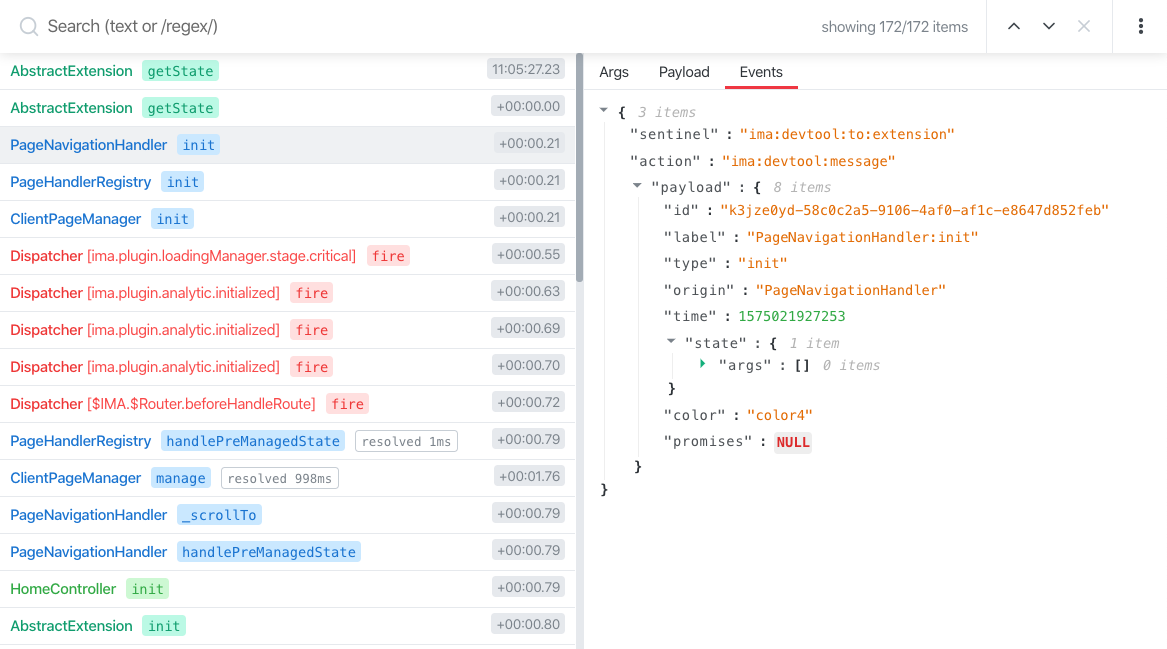Click the color value "color4"
This screenshot has height=649, width=1167.
pyautogui.click(x=779, y=415)
